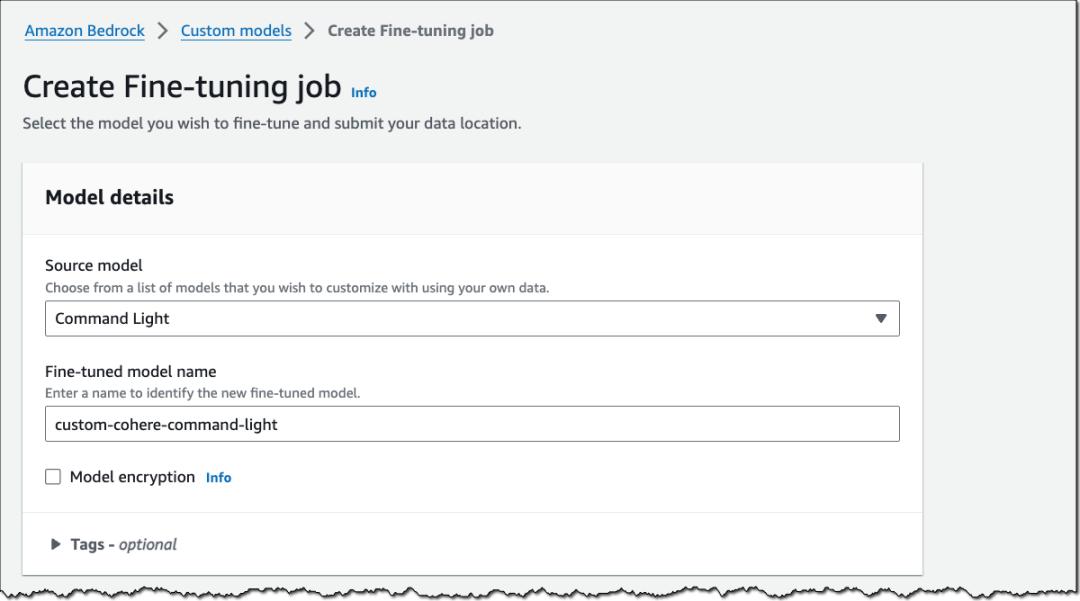The image size is (1080, 601).
Task: Click the Fine-tuned model name field
Action: (x=472, y=424)
